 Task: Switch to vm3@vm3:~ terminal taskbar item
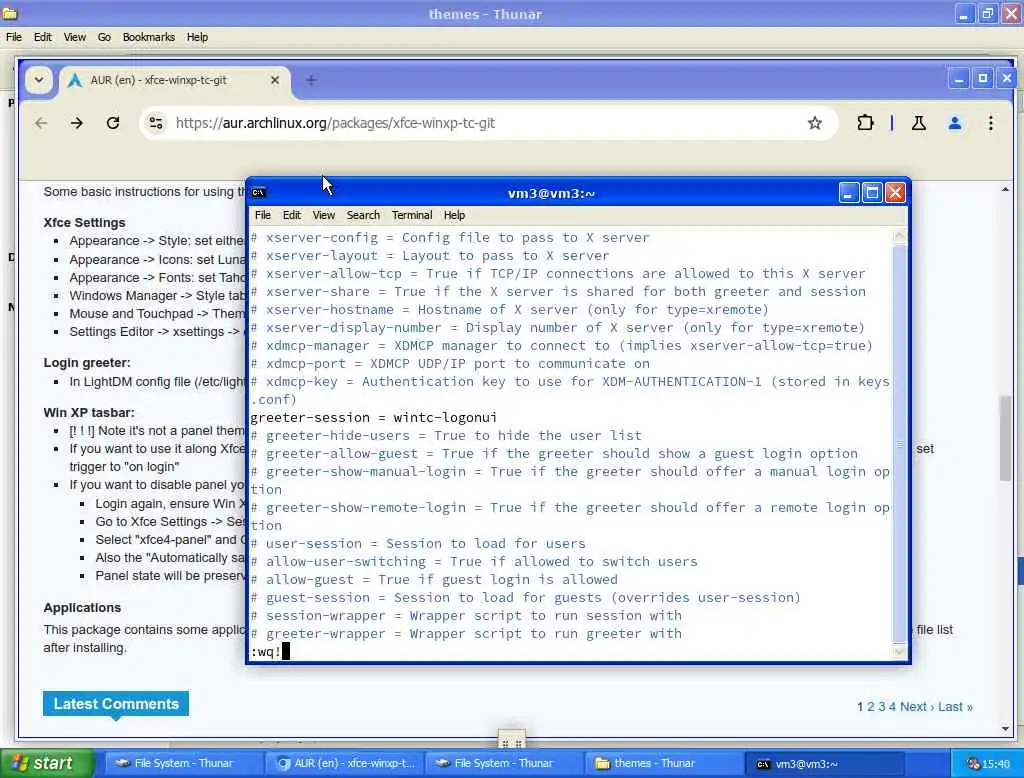pyautogui.click(x=824, y=763)
